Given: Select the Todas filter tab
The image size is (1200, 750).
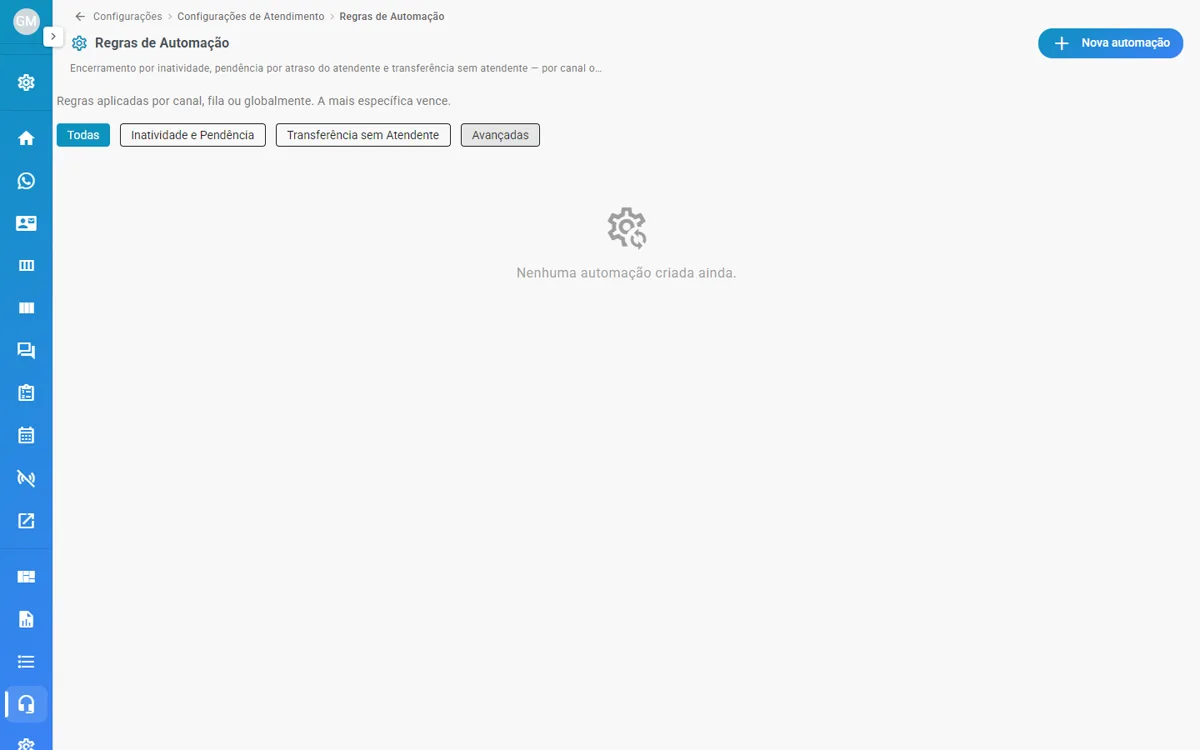Looking at the screenshot, I should pyautogui.click(x=83, y=135).
